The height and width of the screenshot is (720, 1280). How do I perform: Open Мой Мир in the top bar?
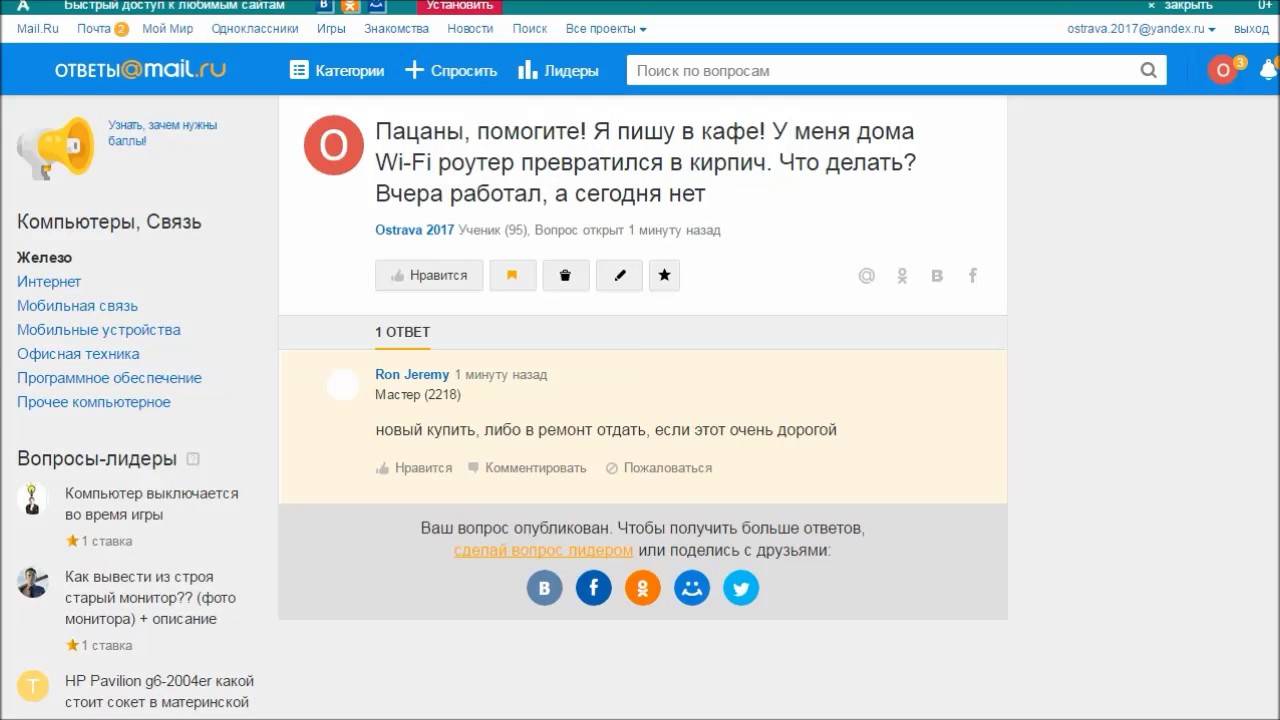pyautogui.click(x=168, y=29)
